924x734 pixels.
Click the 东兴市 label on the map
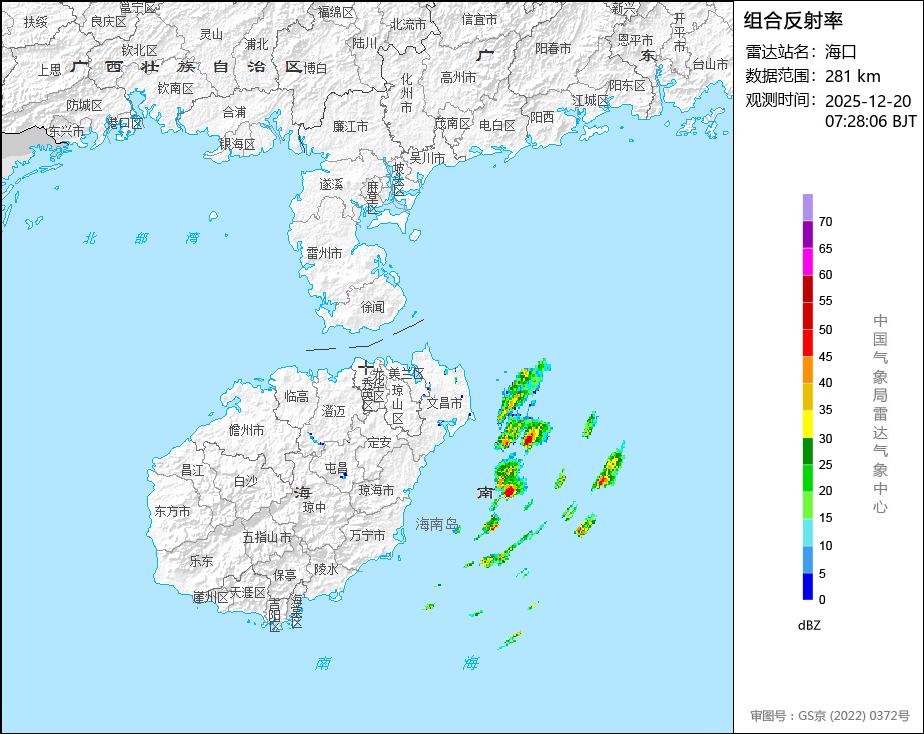66,131
